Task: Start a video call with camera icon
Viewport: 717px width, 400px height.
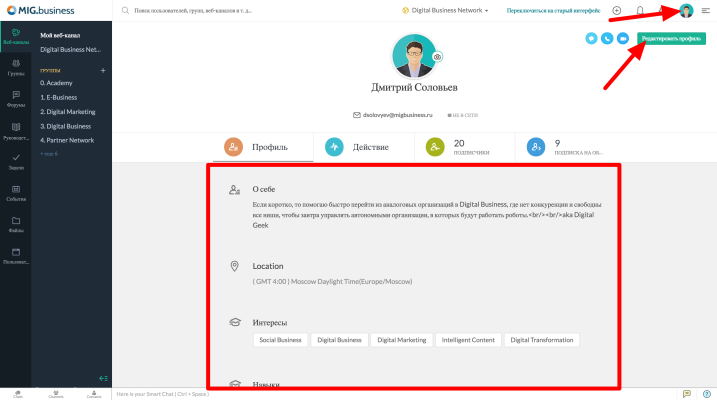Action: (x=623, y=38)
